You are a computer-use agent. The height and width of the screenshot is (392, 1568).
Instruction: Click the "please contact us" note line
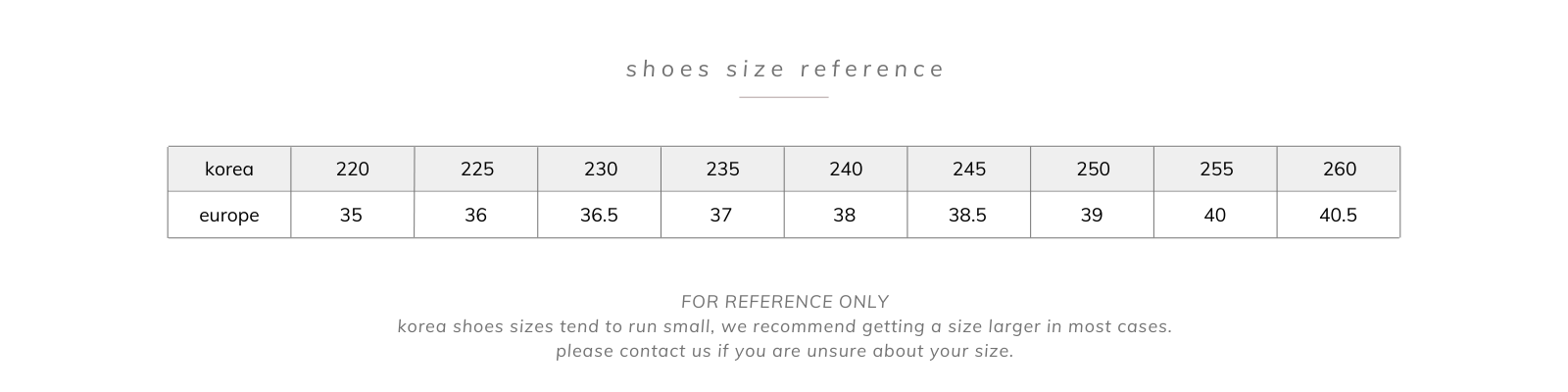pyautogui.click(x=785, y=351)
